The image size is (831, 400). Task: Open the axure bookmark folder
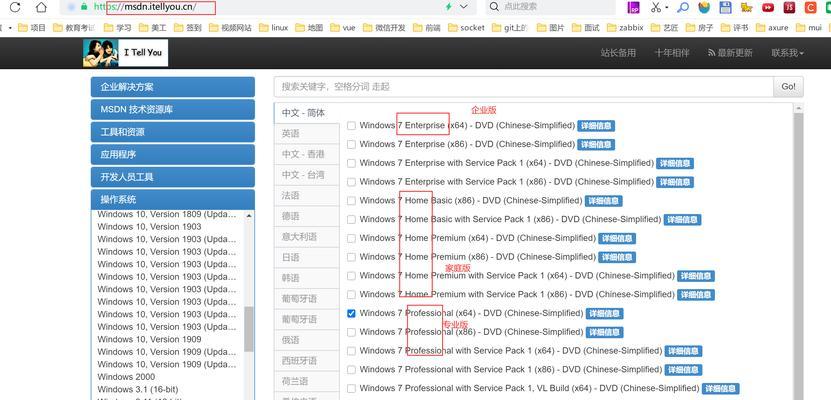point(772,28)
